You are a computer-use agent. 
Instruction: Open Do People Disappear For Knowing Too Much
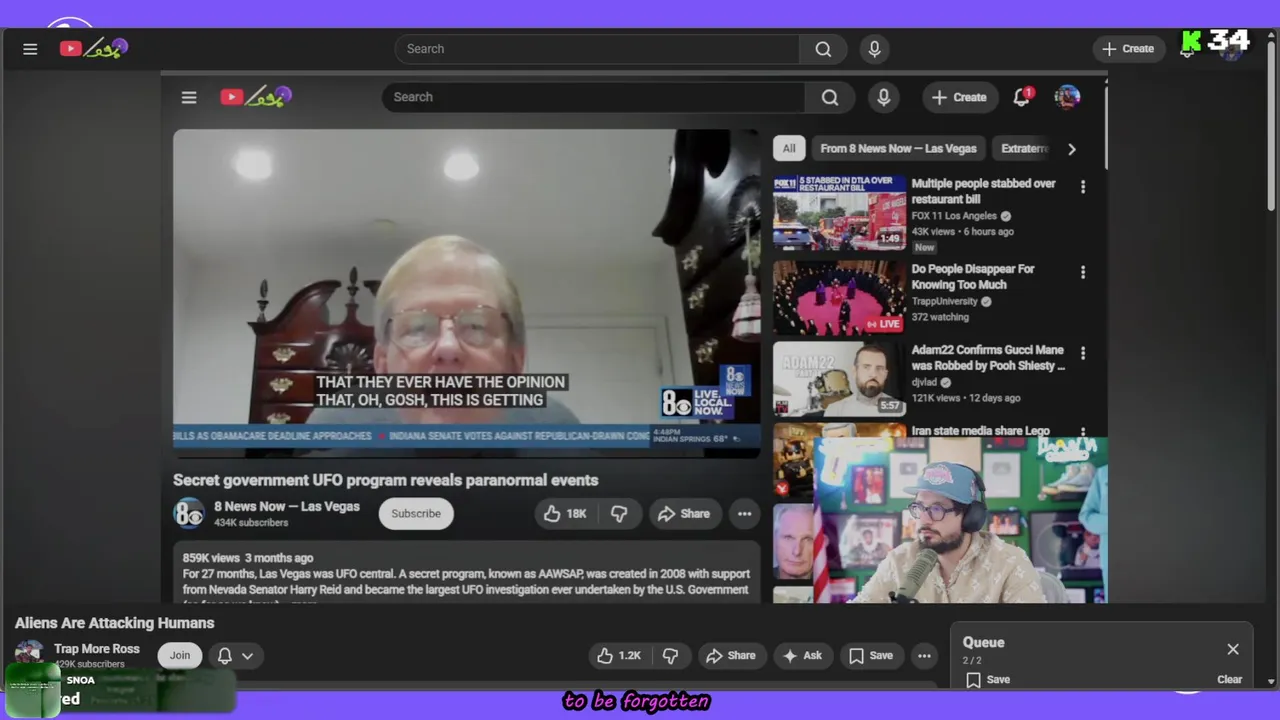click(x=973, y=276)
